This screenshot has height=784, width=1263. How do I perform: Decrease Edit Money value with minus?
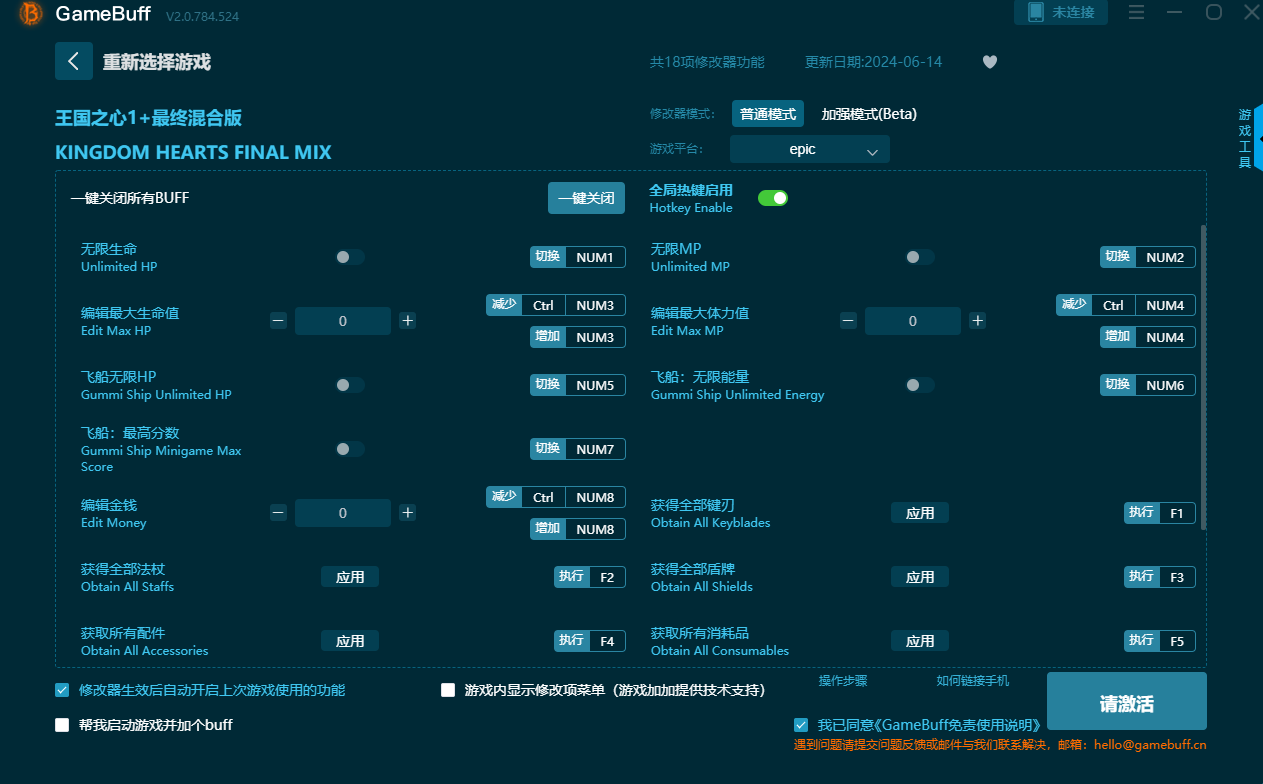[x=278, y=513]
